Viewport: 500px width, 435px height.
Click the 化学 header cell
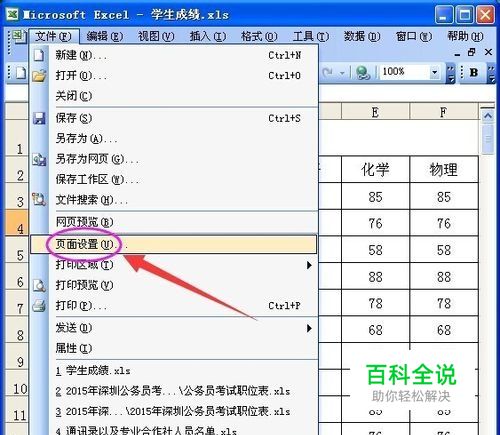[x=375, y=170]
